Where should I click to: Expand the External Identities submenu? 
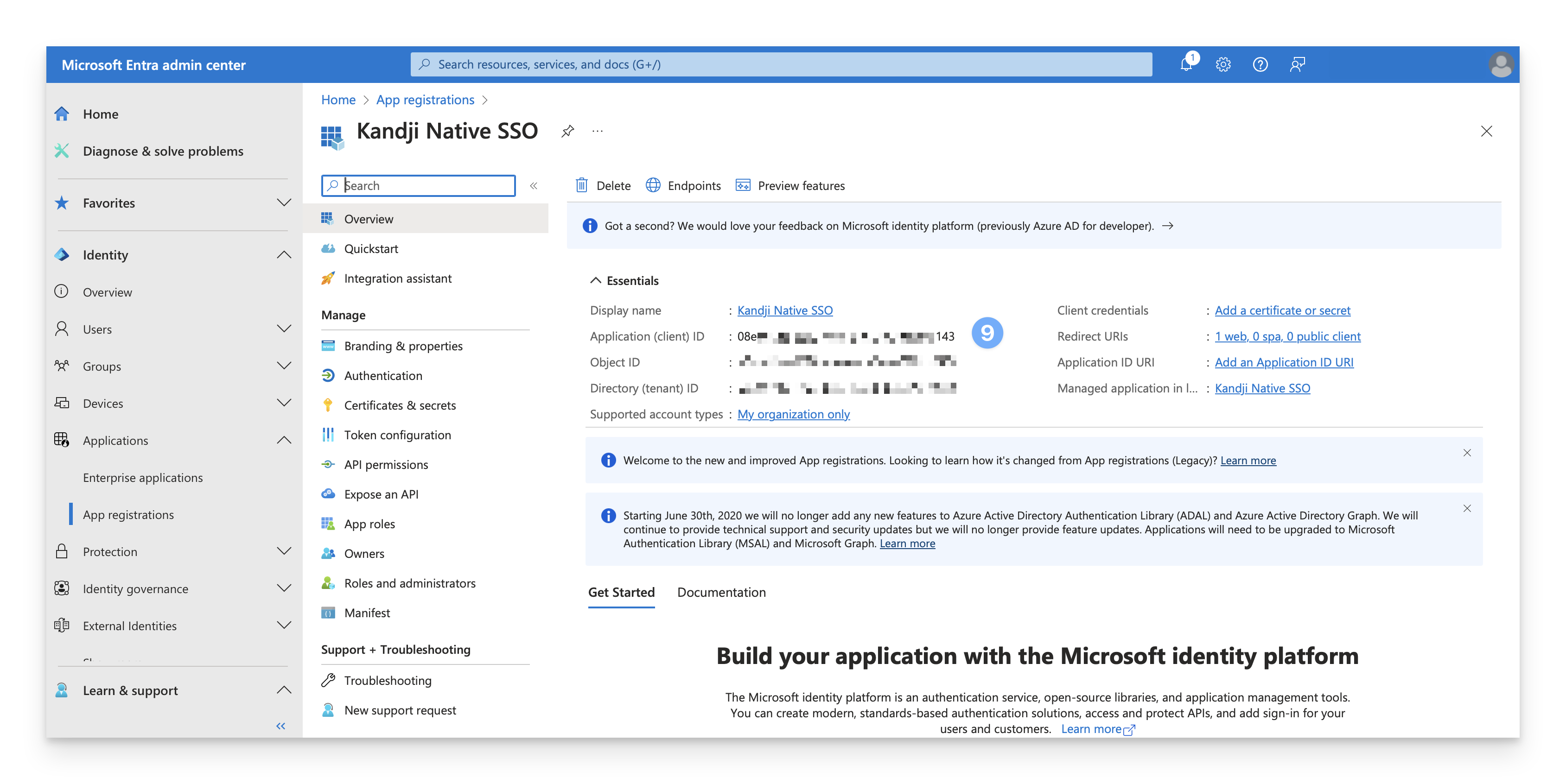[283, 626]
